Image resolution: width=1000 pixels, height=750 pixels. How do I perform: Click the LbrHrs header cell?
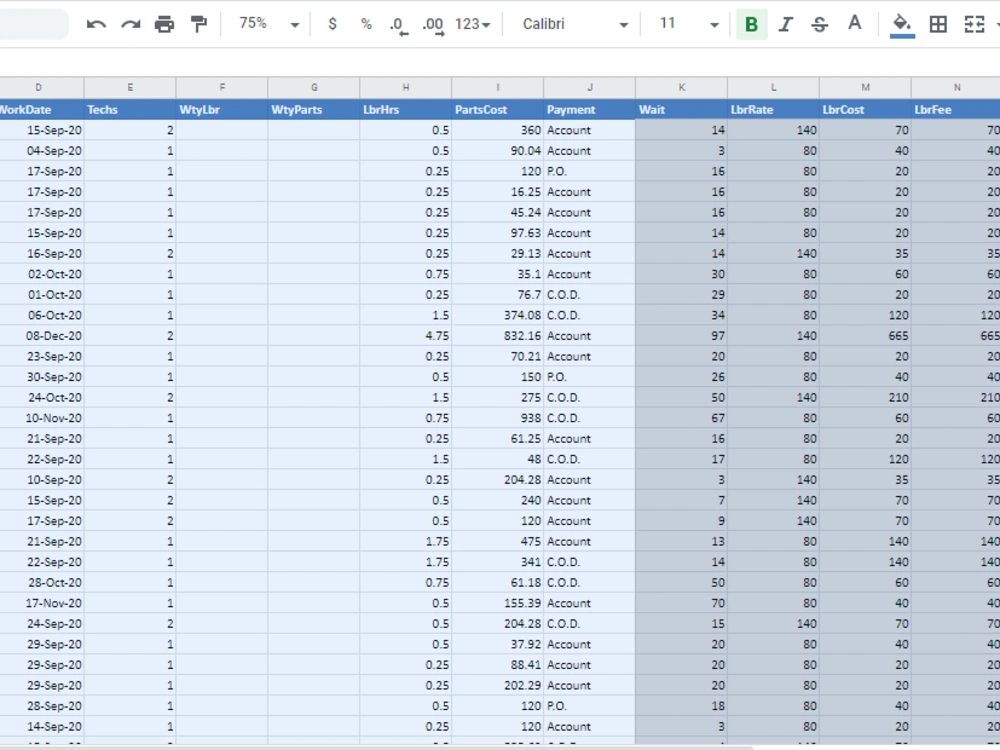pyautogui.click(x=406, y=110)
